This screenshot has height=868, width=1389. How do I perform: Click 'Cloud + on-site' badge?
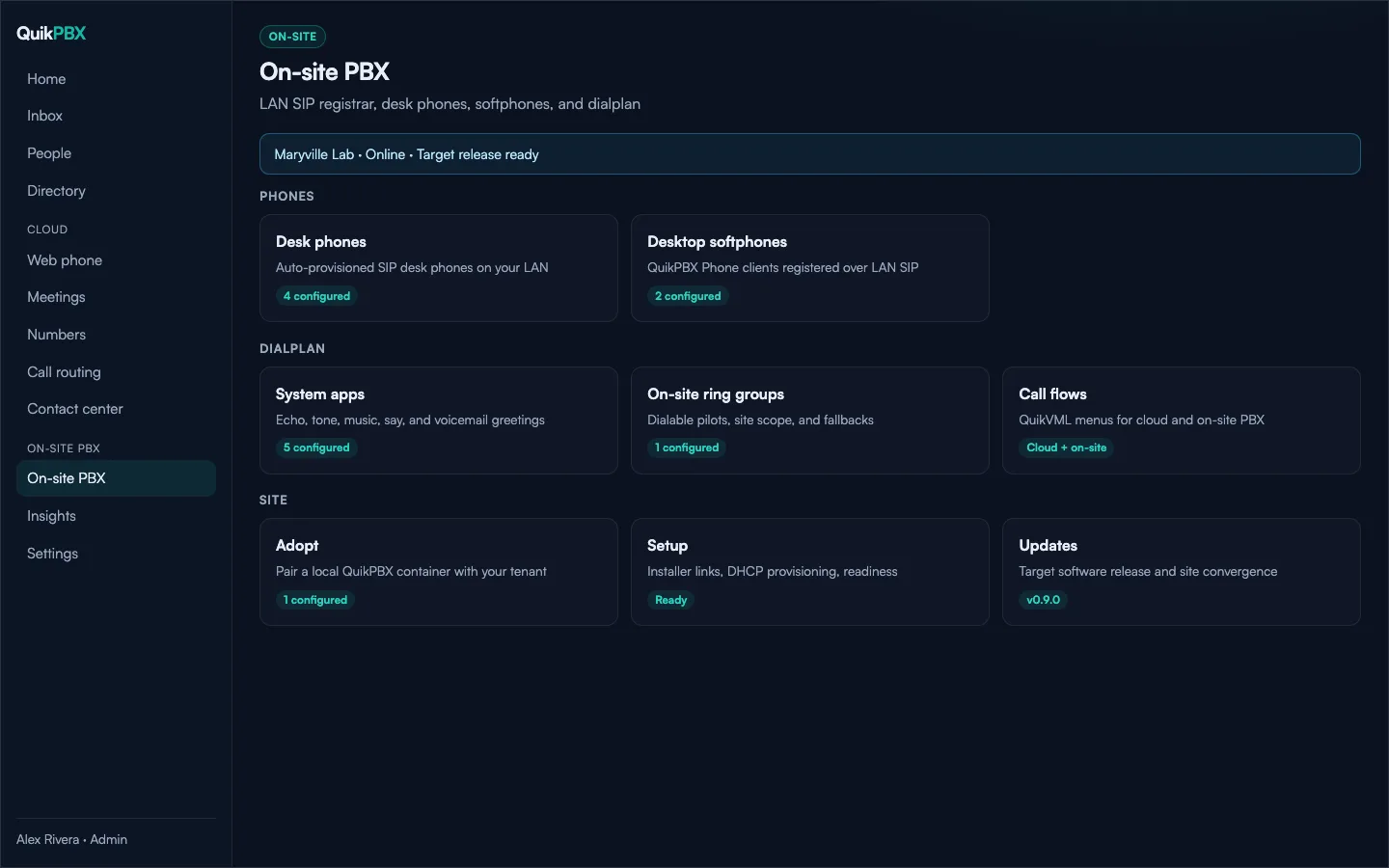click(1066, 448)
